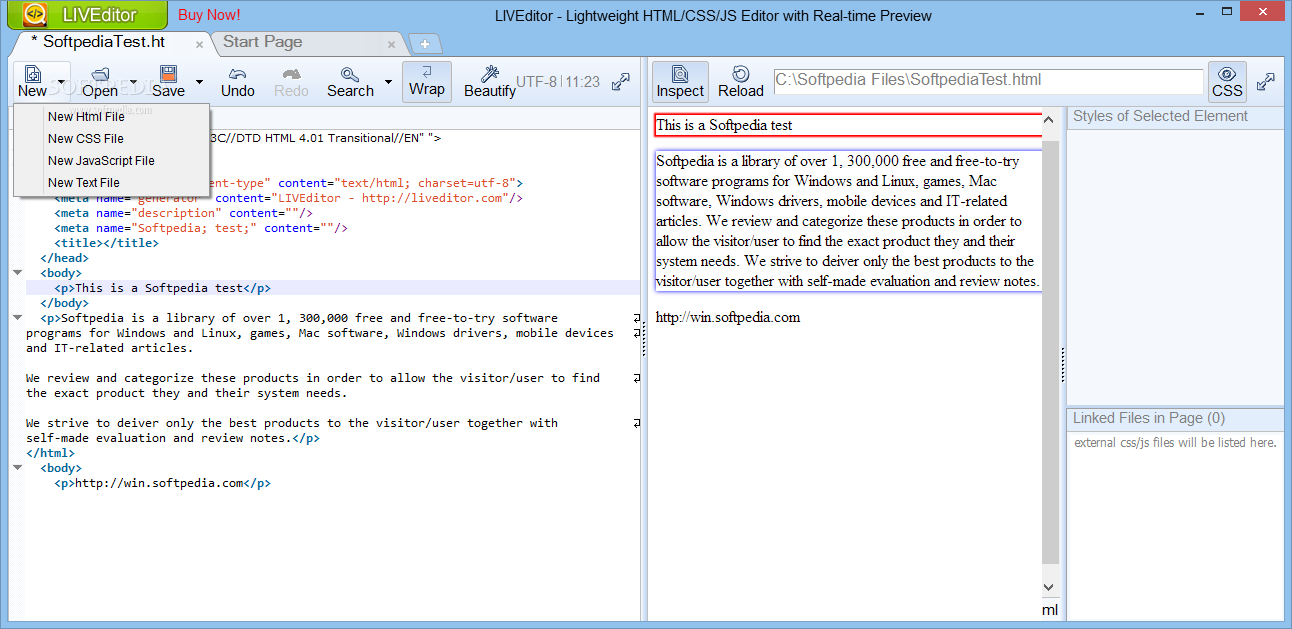1292x629 pixels.
Task: Toggle the CSS eye panel button
Action: 1227,81
